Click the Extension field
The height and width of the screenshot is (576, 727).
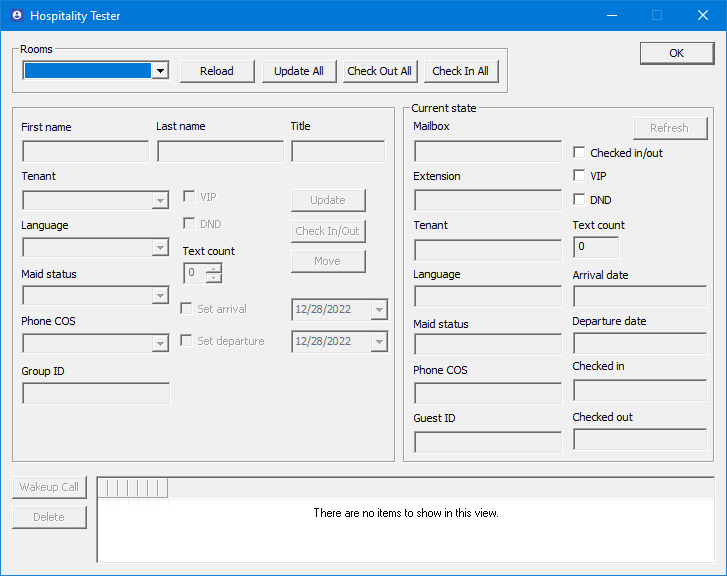coord(488,201)
